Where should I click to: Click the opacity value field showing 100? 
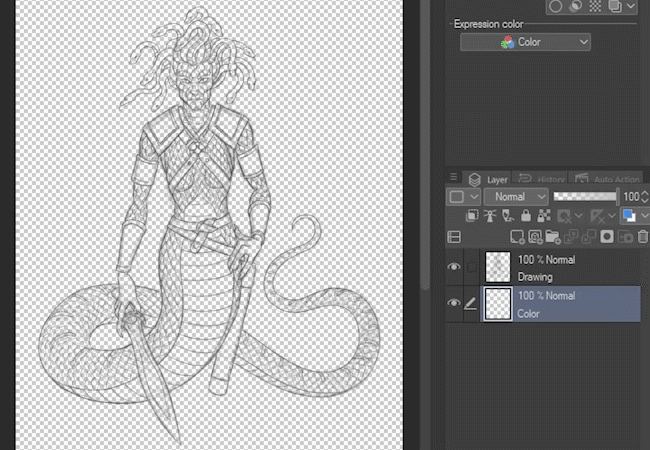631,196
